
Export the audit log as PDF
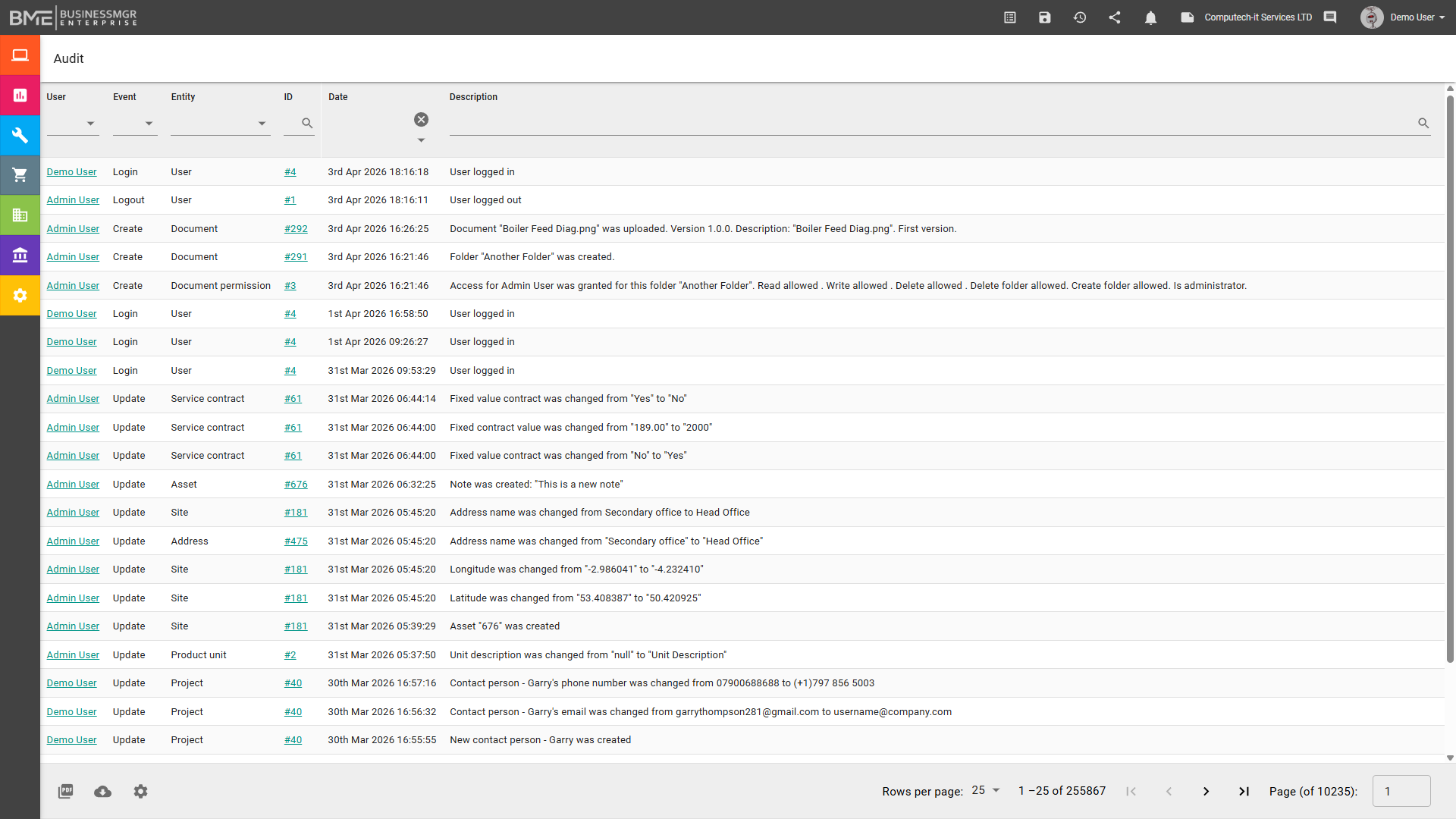pyautogui.click(x=65, y=791)
